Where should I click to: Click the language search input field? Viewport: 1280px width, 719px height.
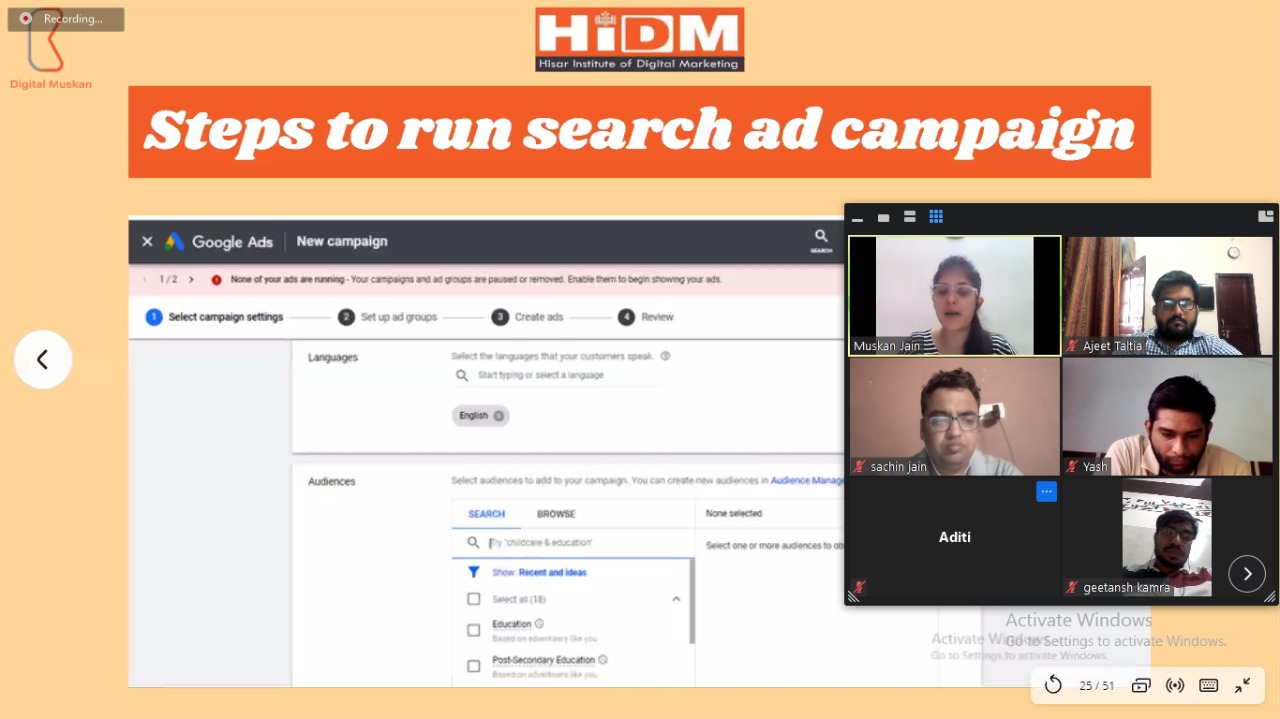click(560, 375)
